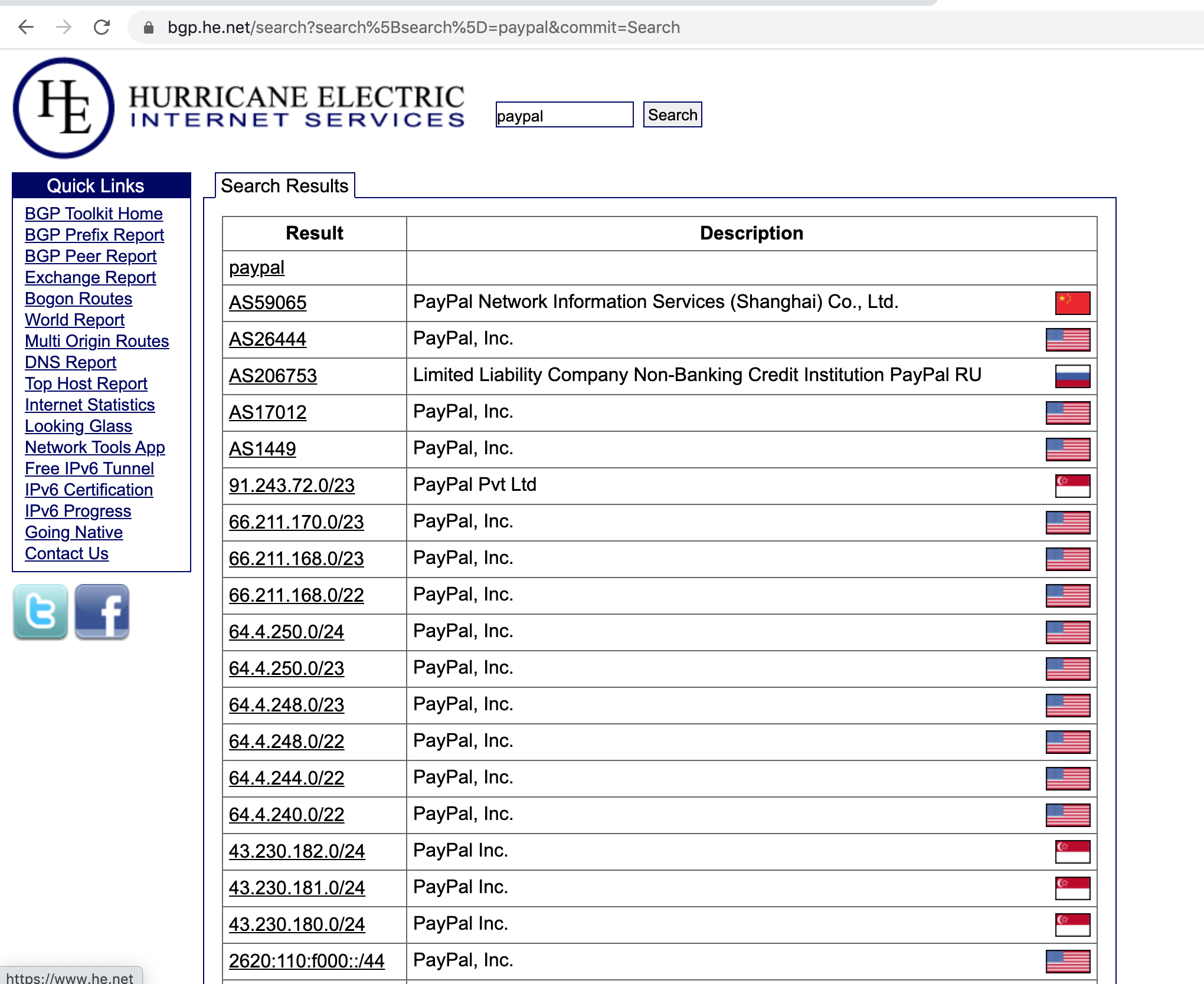Open prefix 64.4.244.0/22 link

point(286,778)
